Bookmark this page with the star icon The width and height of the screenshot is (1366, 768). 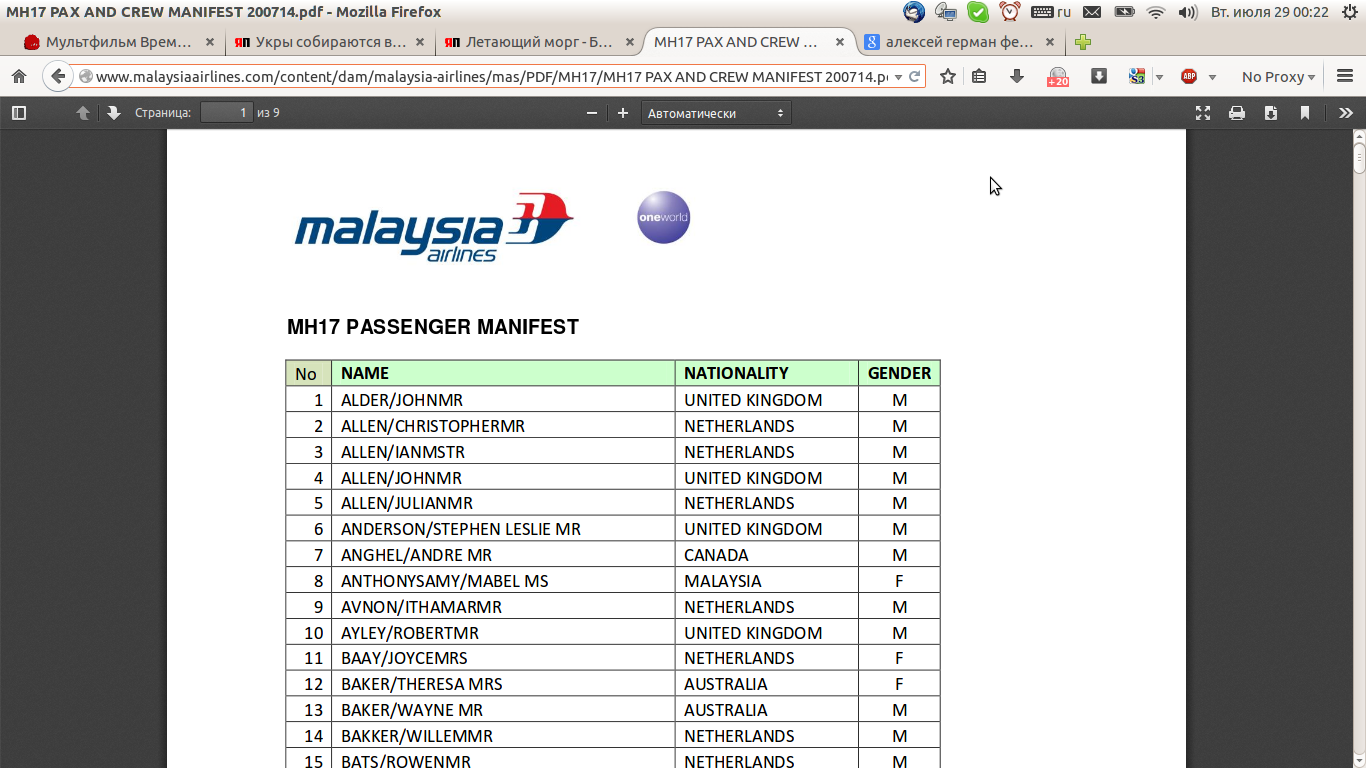point(948,77)
